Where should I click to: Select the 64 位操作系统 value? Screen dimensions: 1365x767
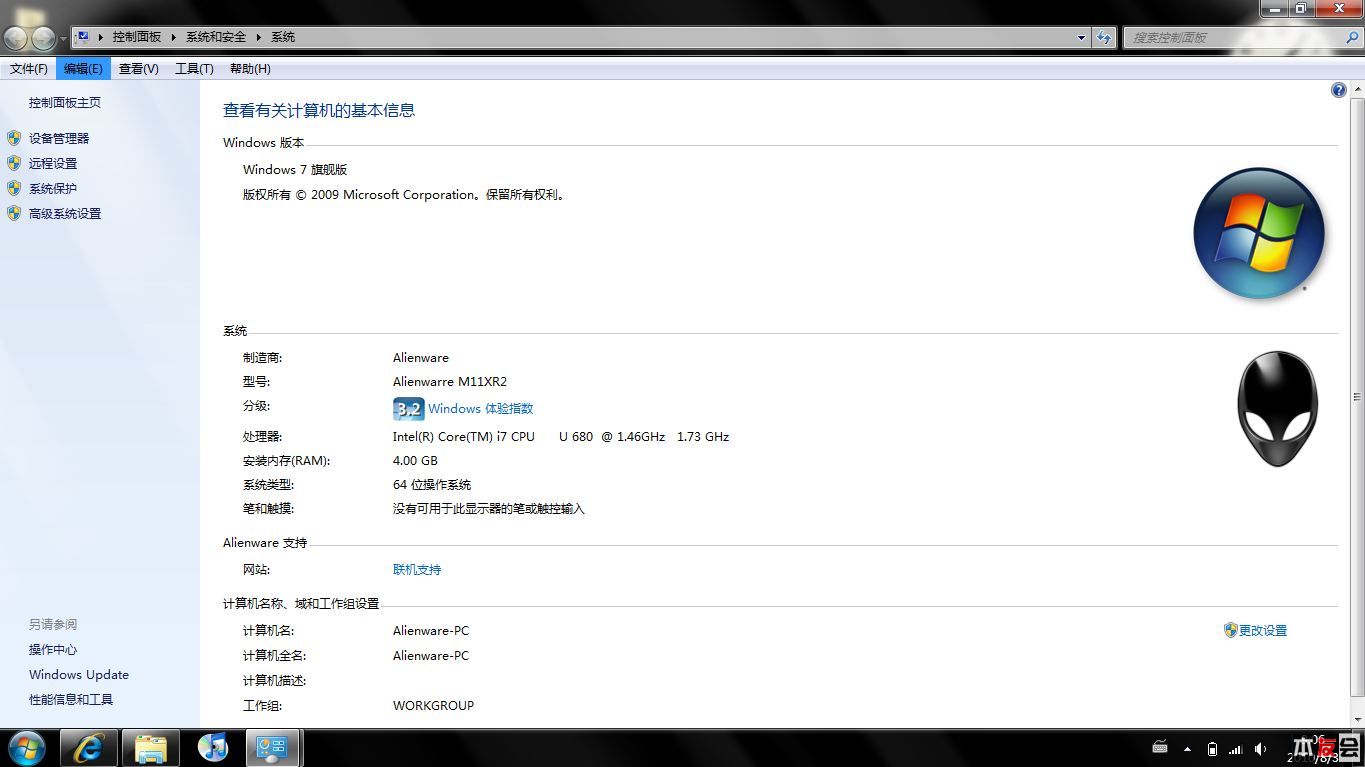tap(432, 485)
